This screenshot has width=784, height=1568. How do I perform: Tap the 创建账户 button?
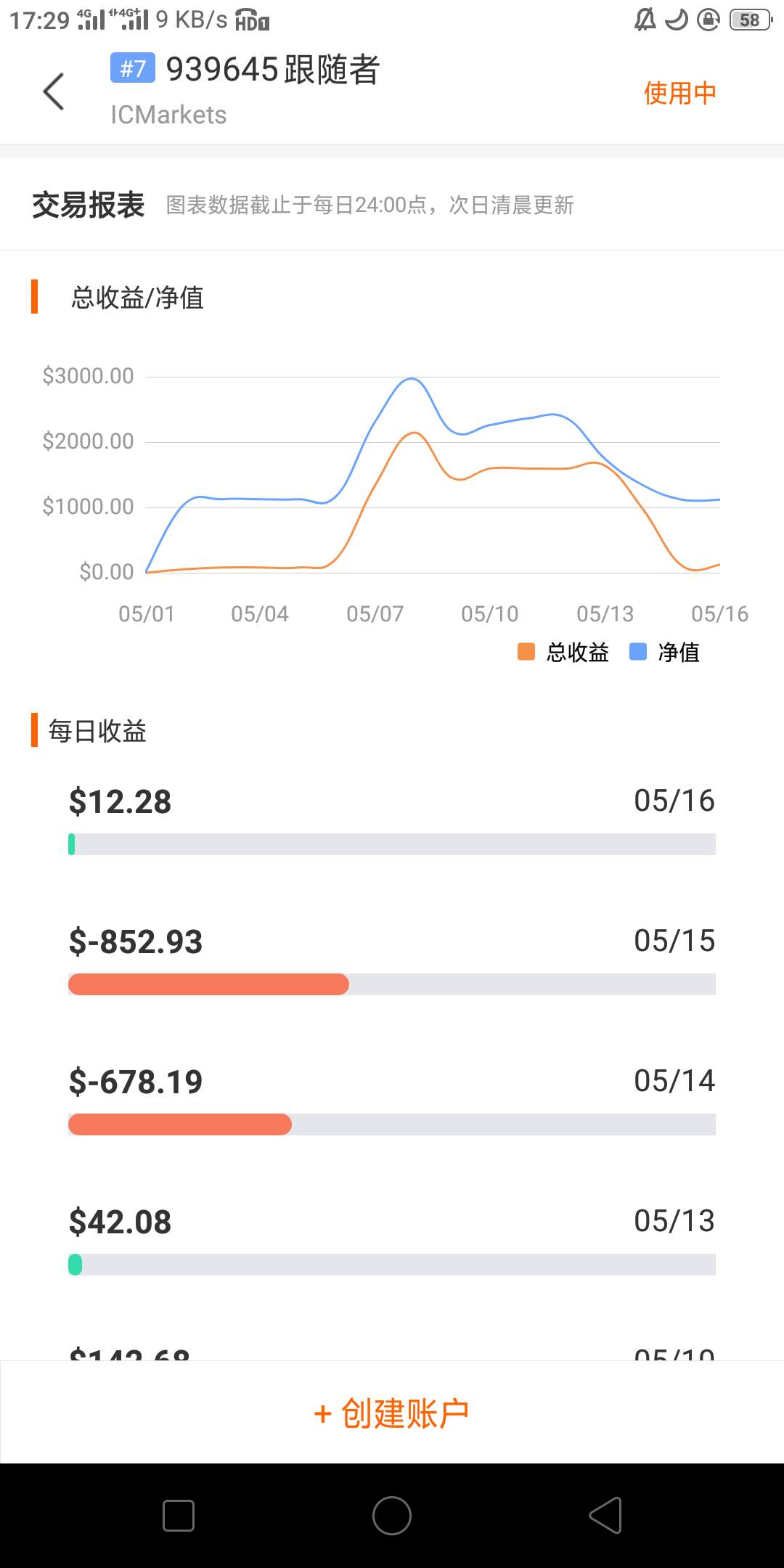(392, 1413)
